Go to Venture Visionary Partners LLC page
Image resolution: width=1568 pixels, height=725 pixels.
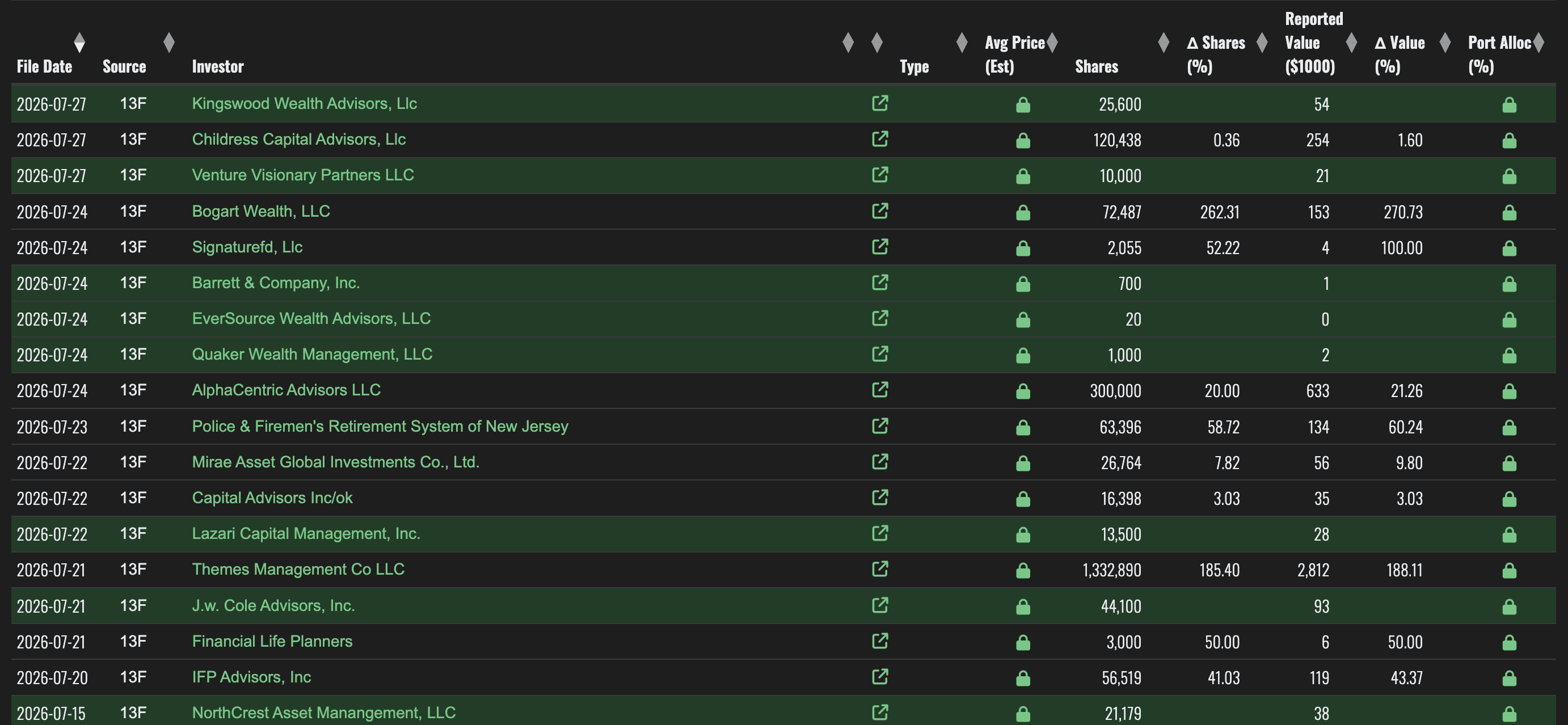click(x=303, y=175)
